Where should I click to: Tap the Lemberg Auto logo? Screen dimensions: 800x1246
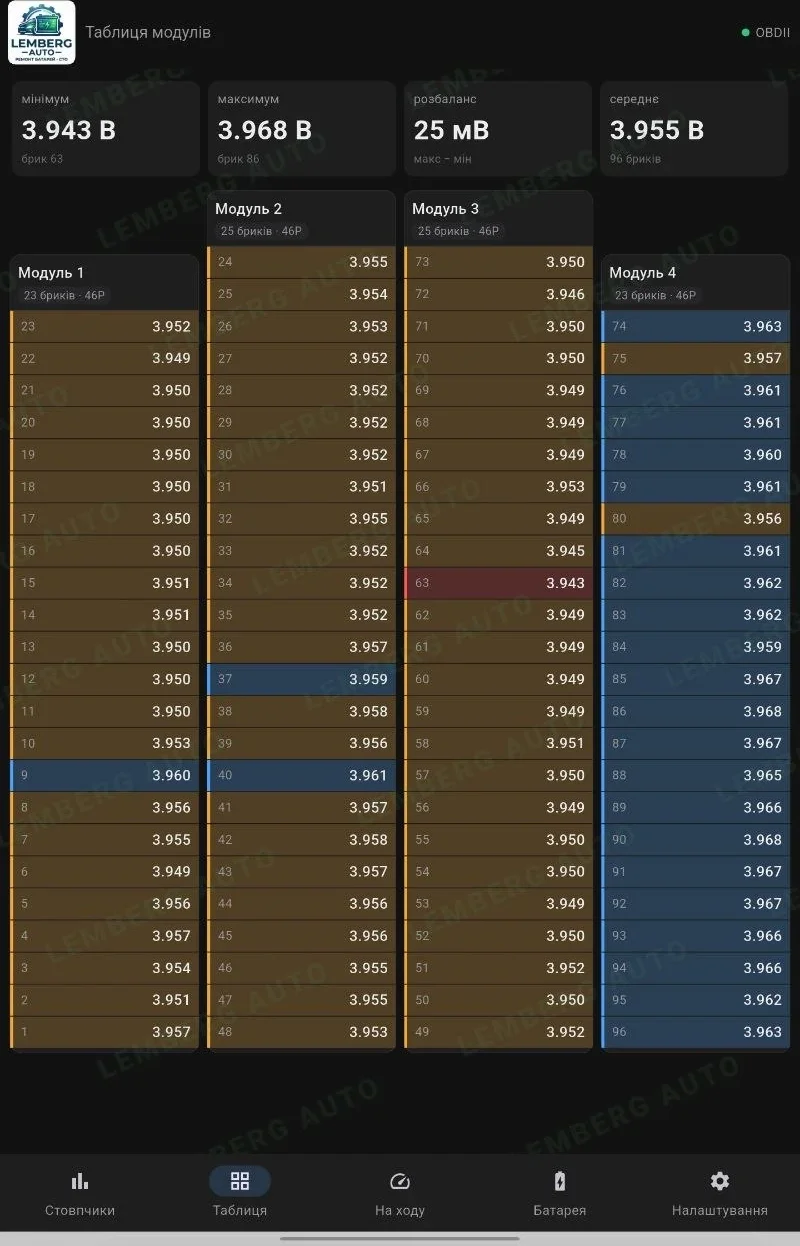[x=42, y=33]
